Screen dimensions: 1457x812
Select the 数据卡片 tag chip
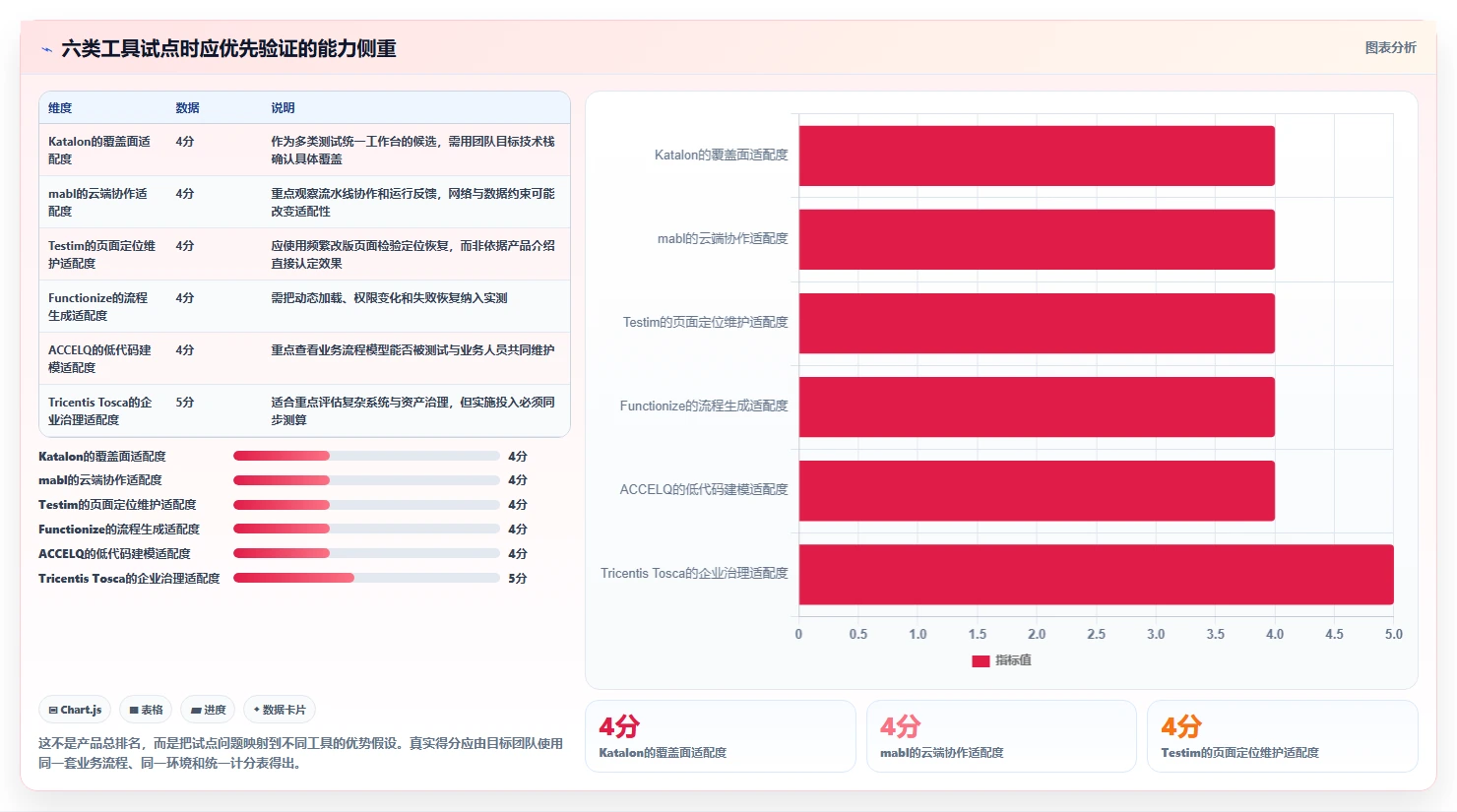280,710
